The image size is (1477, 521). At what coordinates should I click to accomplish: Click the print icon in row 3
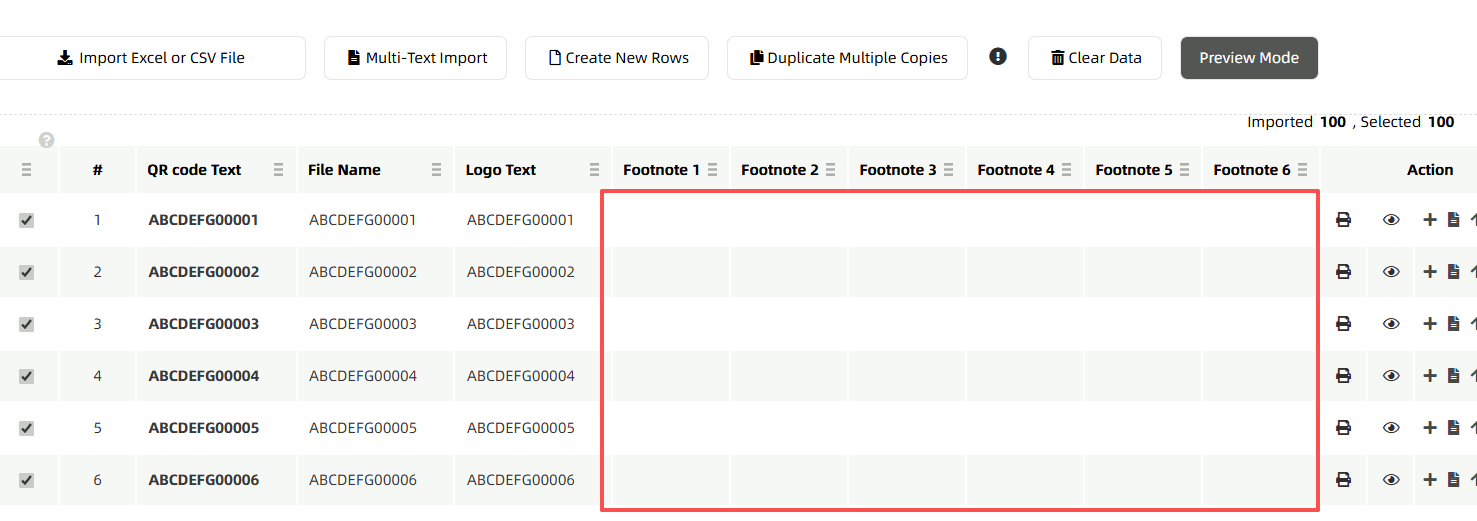[x=1343, y=324]
